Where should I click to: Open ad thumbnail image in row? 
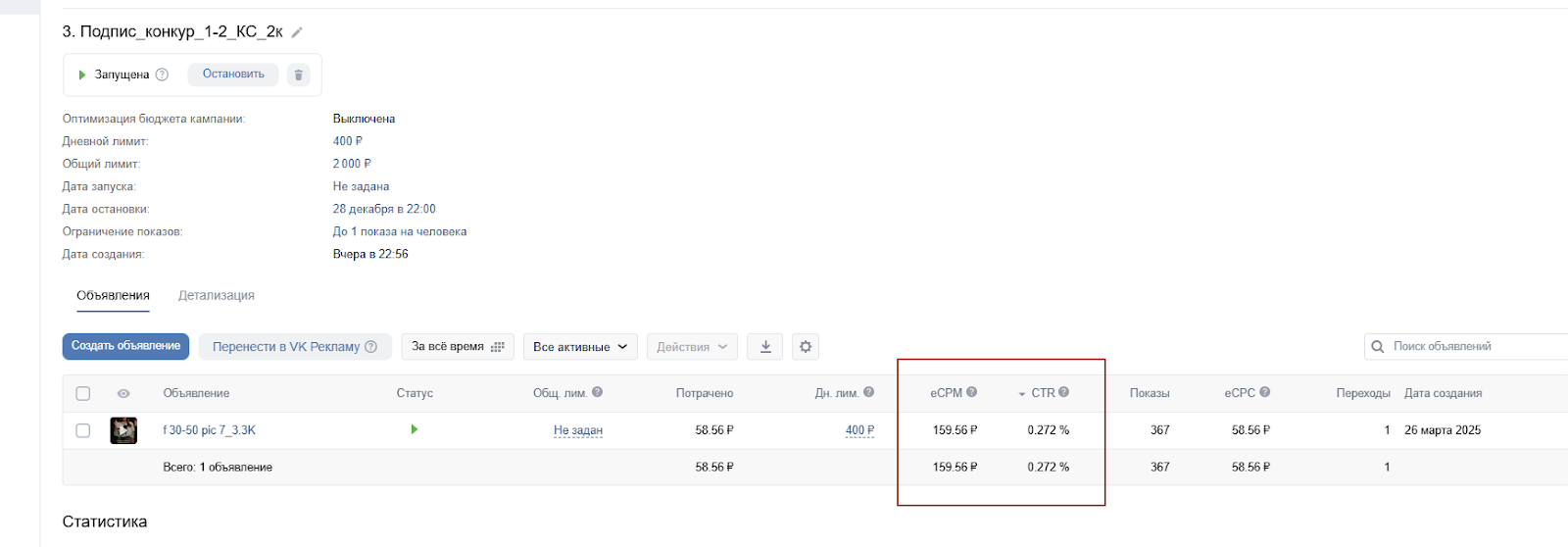pos(123,430)
